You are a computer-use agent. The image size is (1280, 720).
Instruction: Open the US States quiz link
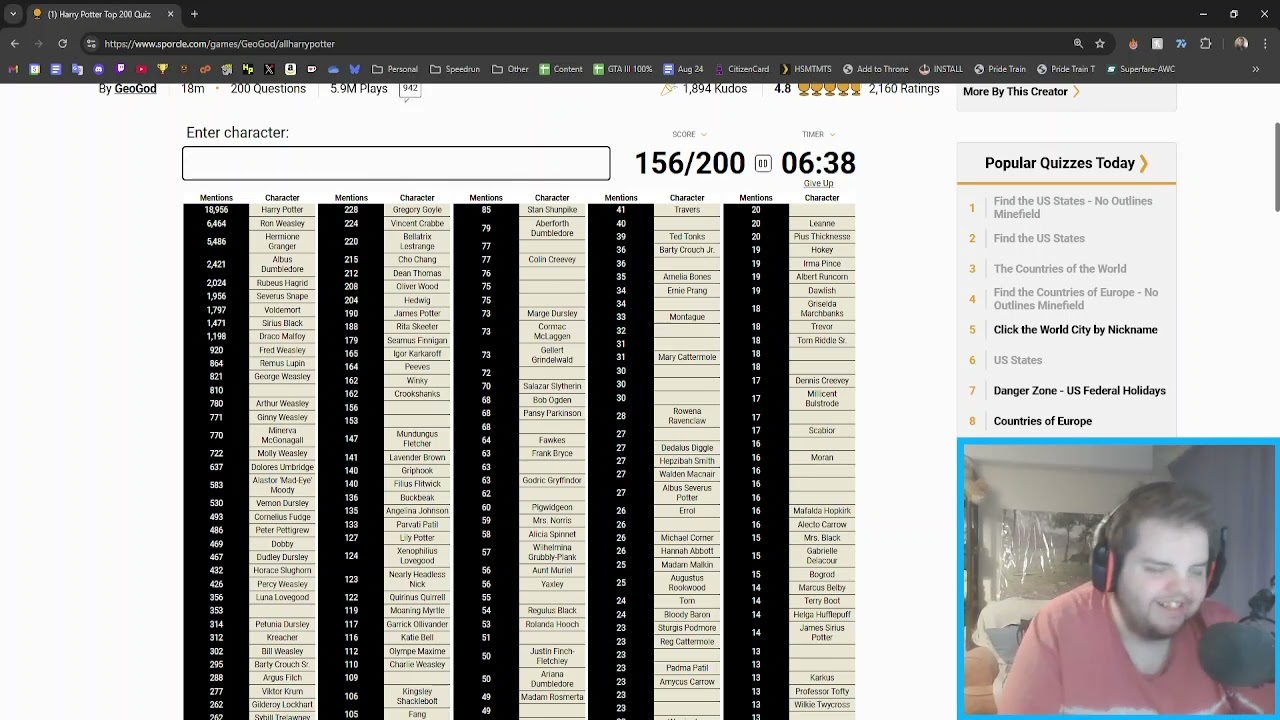1017,360
